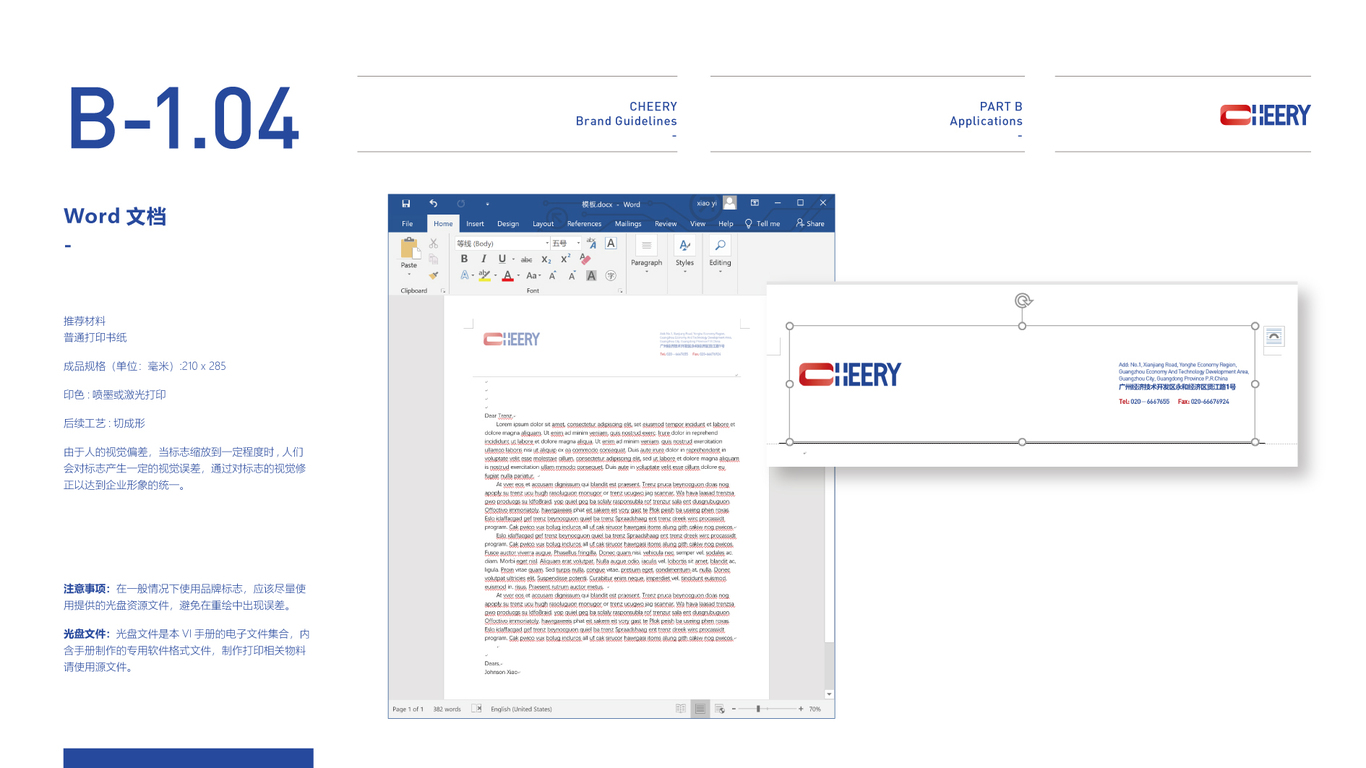1366x768 pixels.
Task: Open the Paragraph group button
Action: click(646, 254)
